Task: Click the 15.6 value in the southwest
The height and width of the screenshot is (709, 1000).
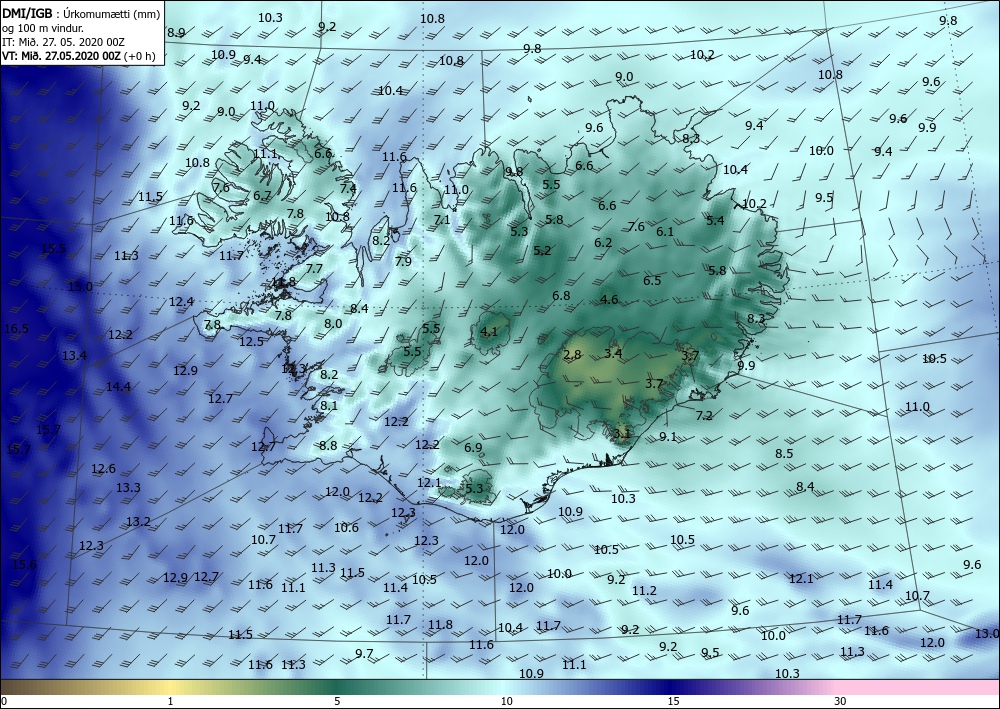Action: [x=24, y=564]
